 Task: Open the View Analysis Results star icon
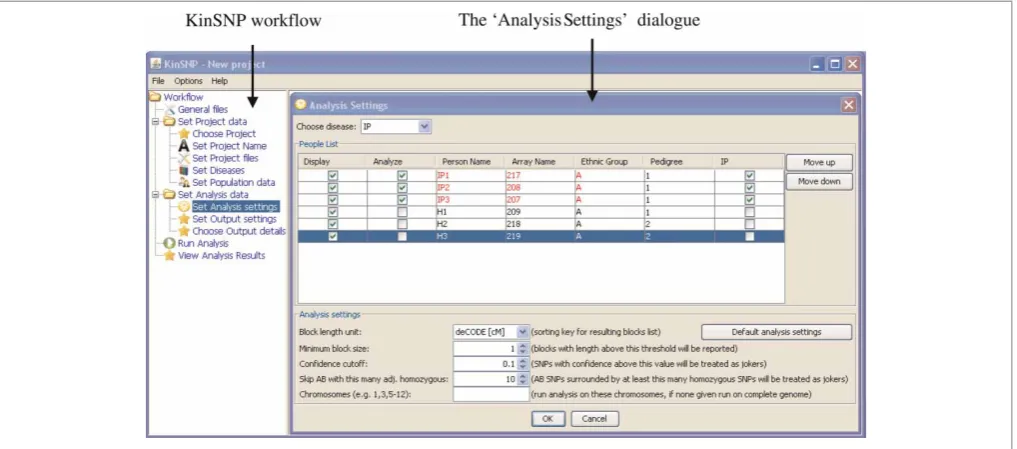(170, 256)
